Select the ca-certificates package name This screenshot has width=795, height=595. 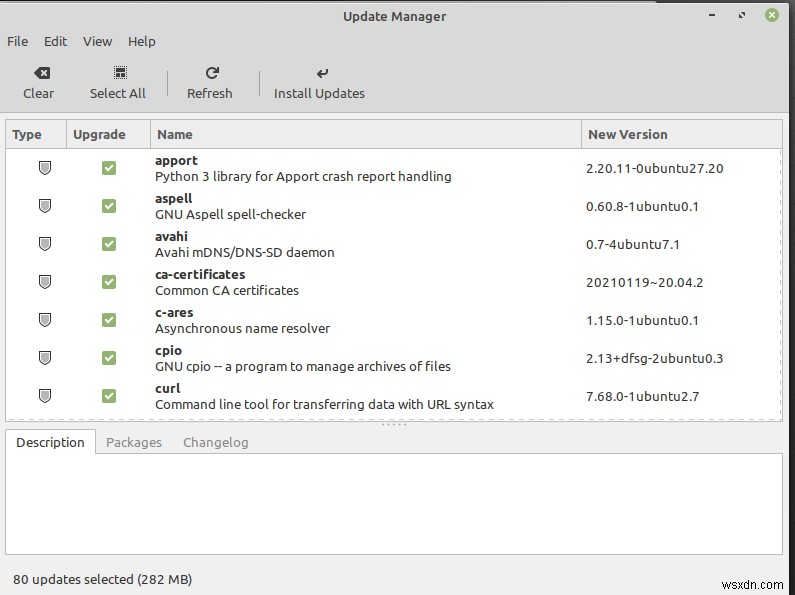[x=200, y=275]
